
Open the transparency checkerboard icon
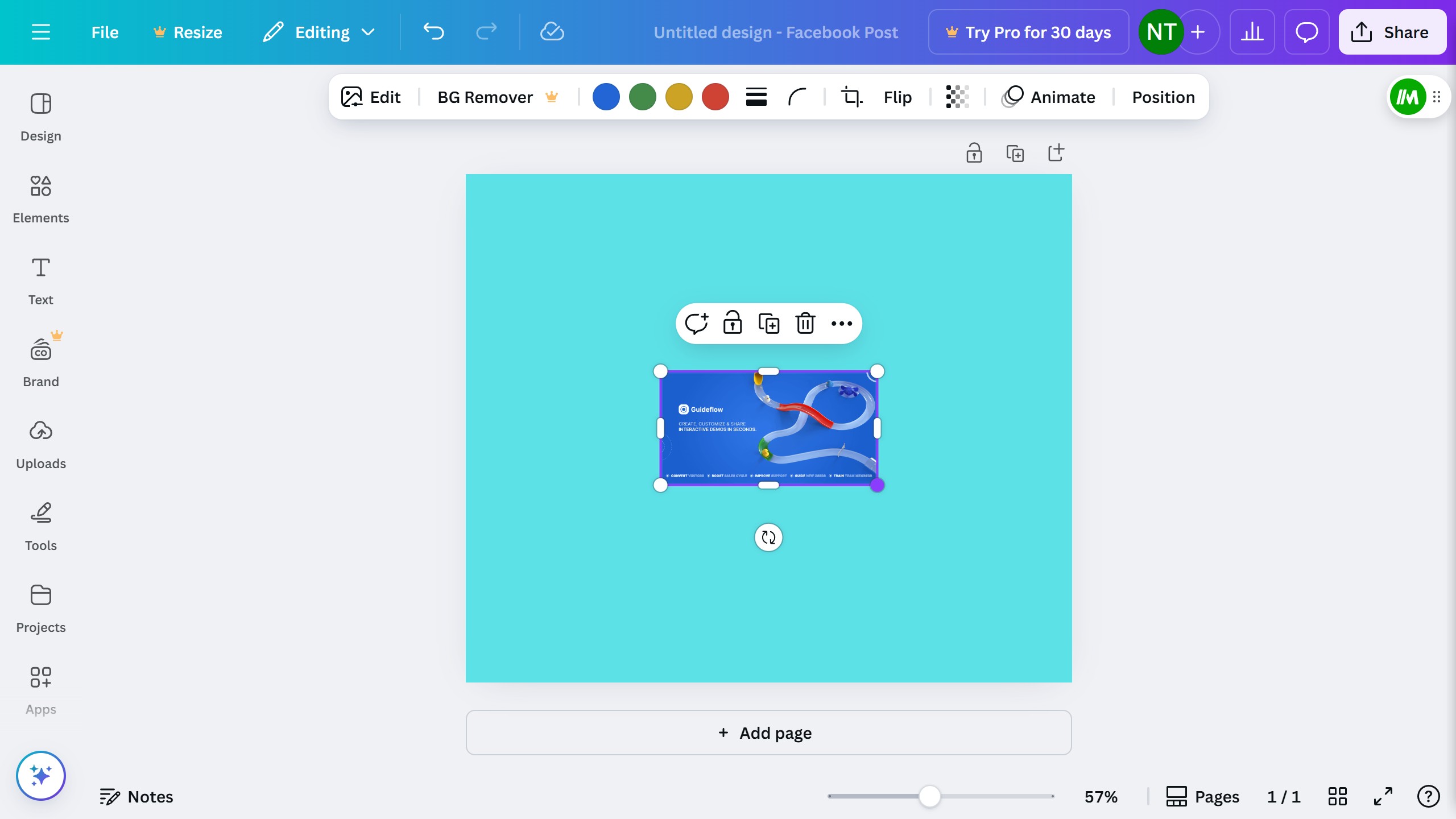point(957,97)
